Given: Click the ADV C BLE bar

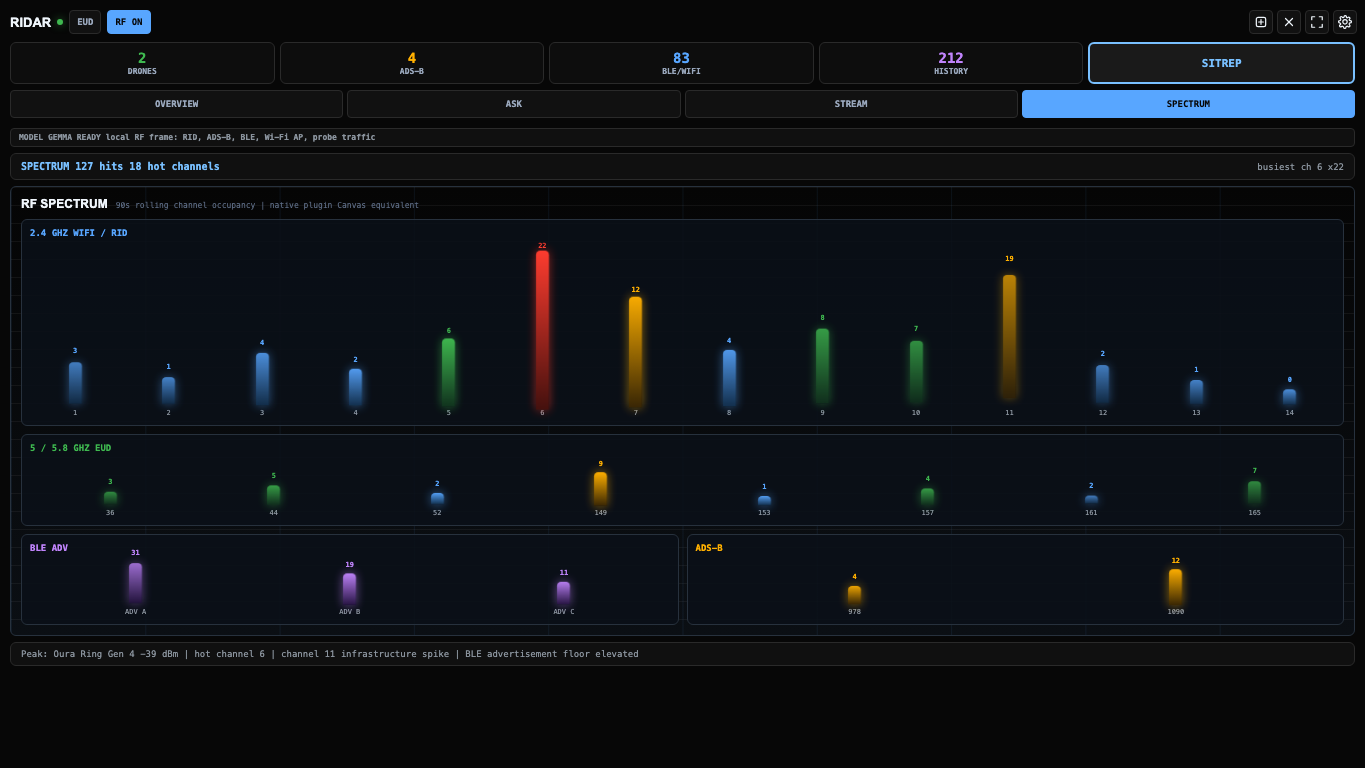Looking at the screenshot, I should pos(563,593).
